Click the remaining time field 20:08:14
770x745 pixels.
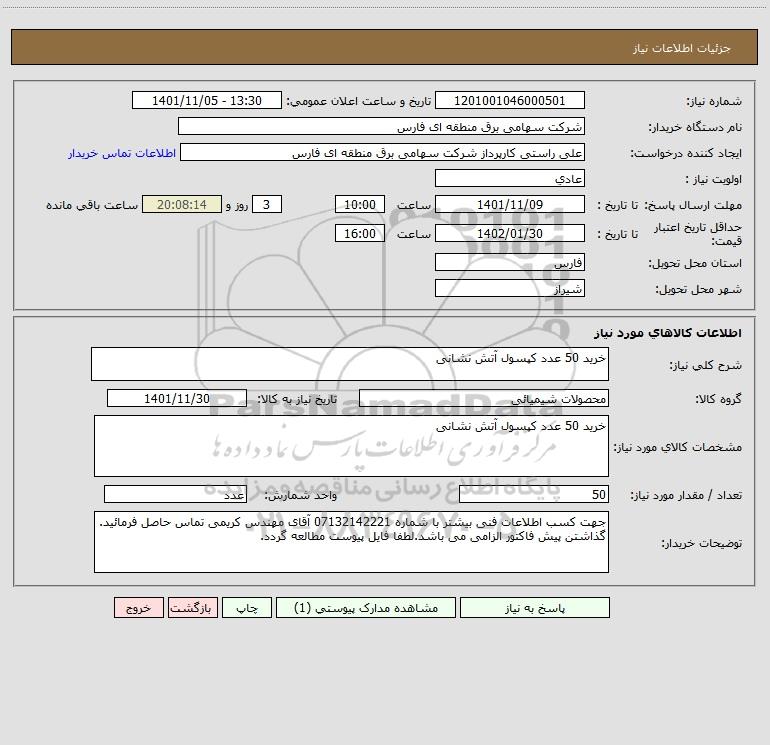[x=182, y=204]
